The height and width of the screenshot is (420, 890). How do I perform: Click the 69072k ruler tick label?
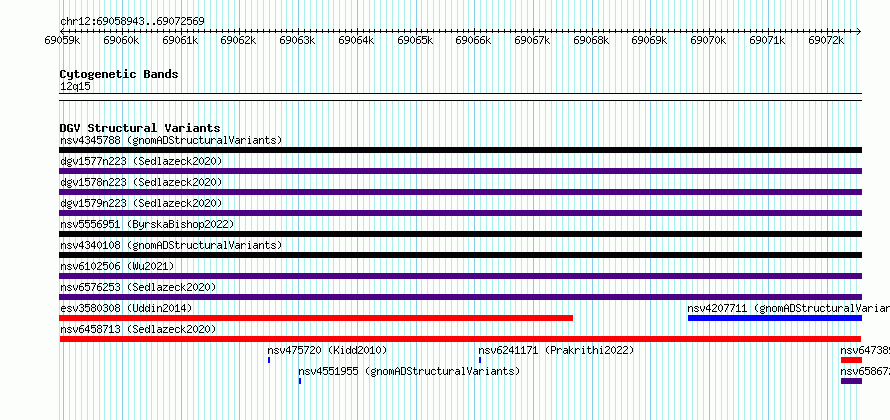click(x=826, y=40)
